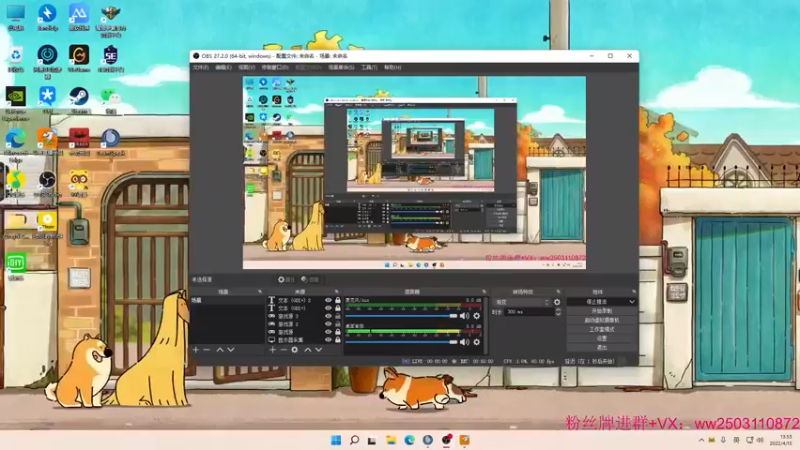The height and width of the screenshot is (450, 800).
Task: Pop out the Controls dock panel
Action: 634,292
